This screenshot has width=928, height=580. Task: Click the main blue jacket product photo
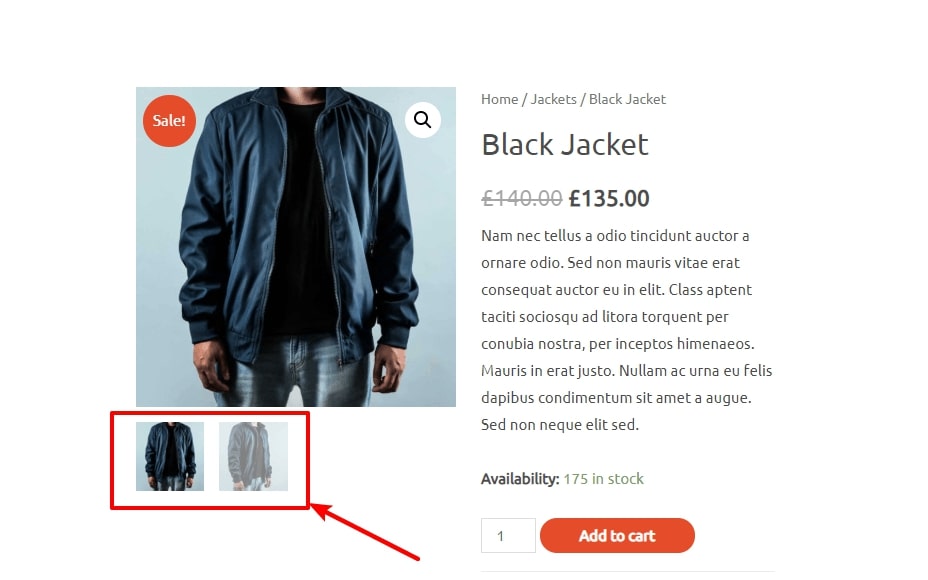click(x=296, y=247)
